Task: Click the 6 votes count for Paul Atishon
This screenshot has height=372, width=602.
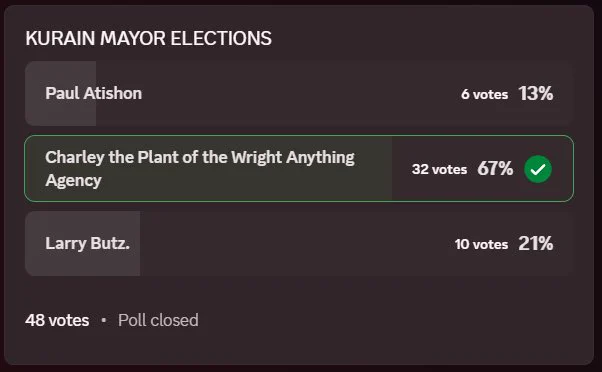Action: coord(485,94)
